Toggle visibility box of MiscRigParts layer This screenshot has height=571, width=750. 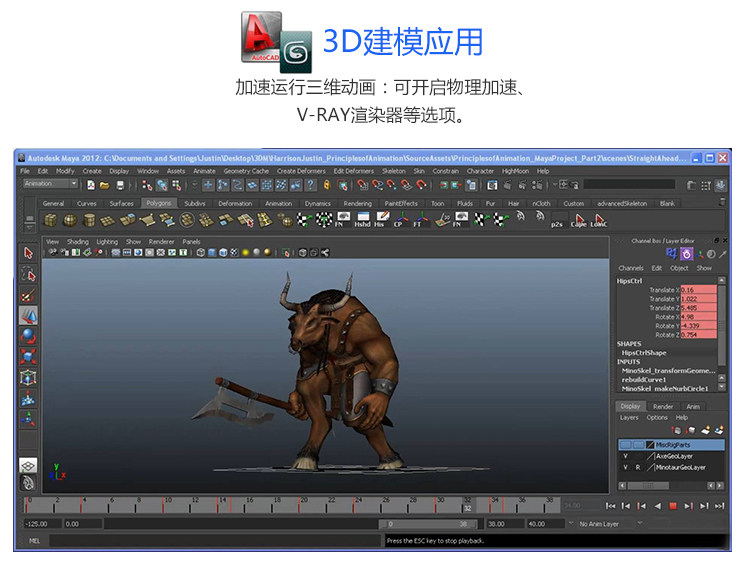coord(626,445)
